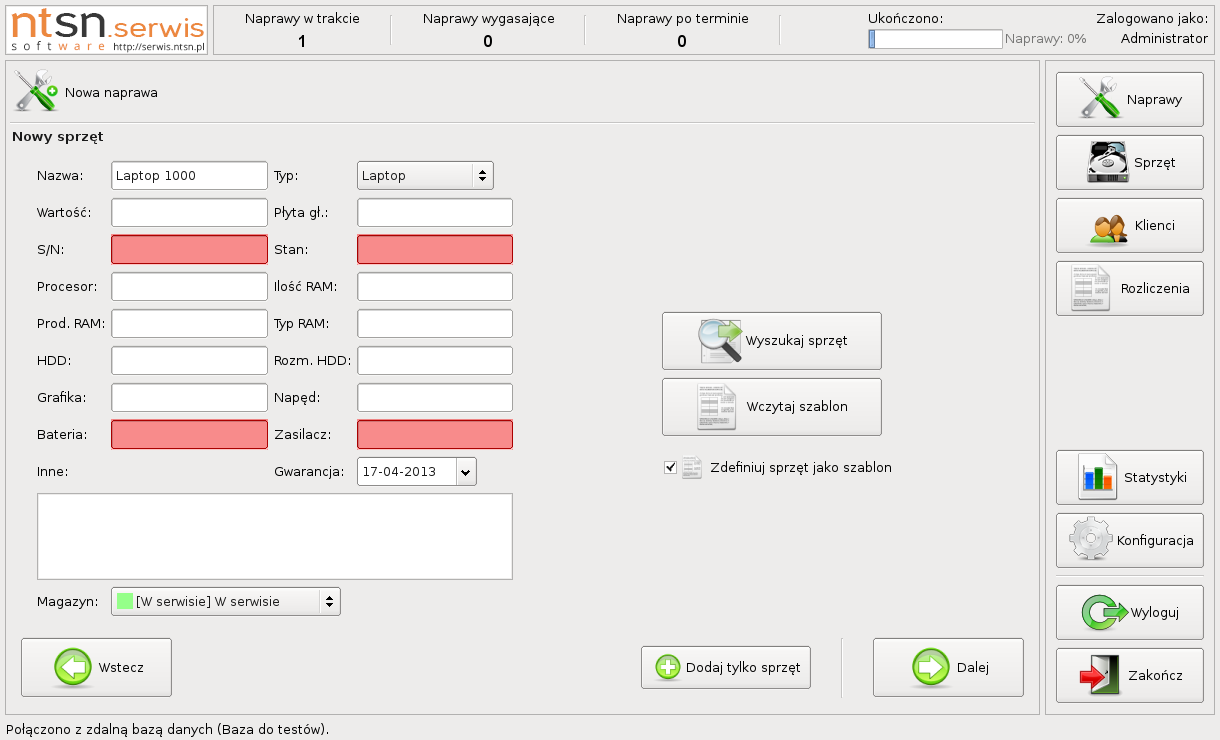Open Statystyki bar chart icon
Image resolution: width=1220 pixels, height=740 pixels.
[1129, 477]
